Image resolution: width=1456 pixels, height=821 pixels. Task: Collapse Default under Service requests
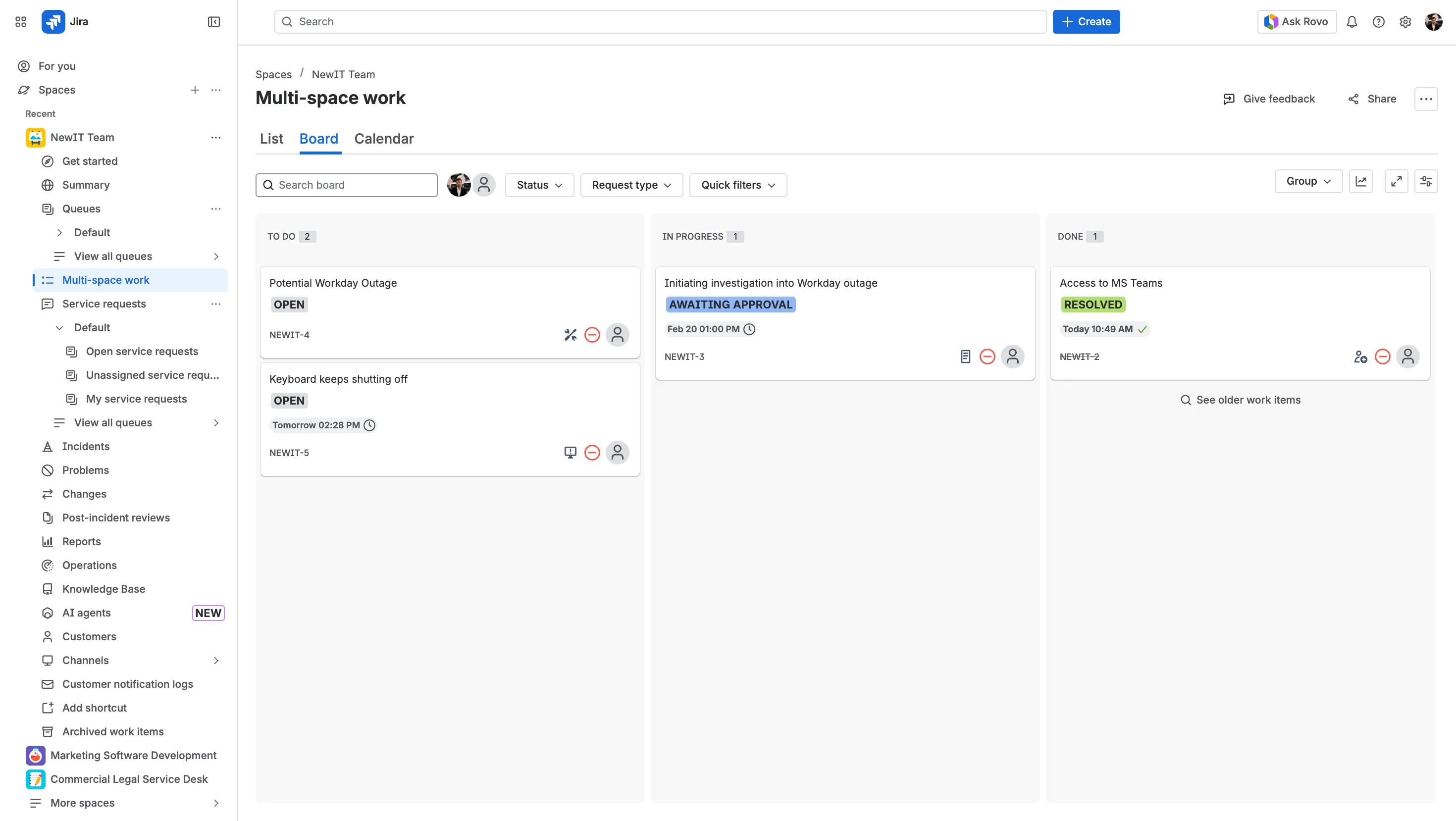click(60, 328)
